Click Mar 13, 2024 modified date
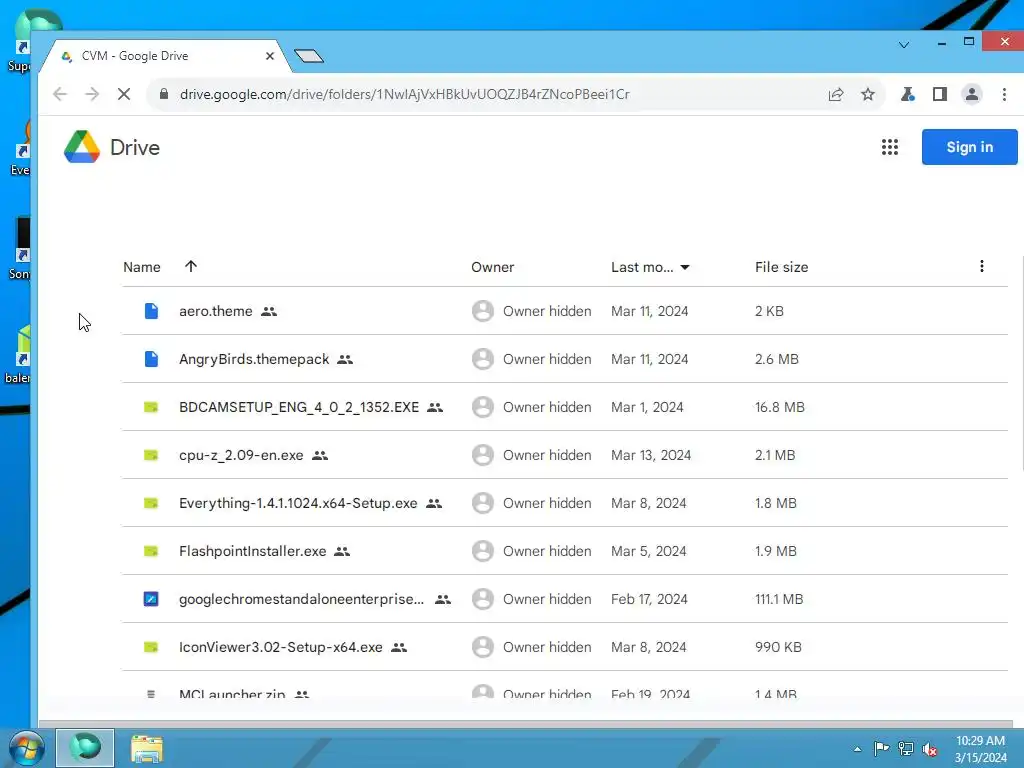Viewport: 1024px width, 768px height. (650, 455)
